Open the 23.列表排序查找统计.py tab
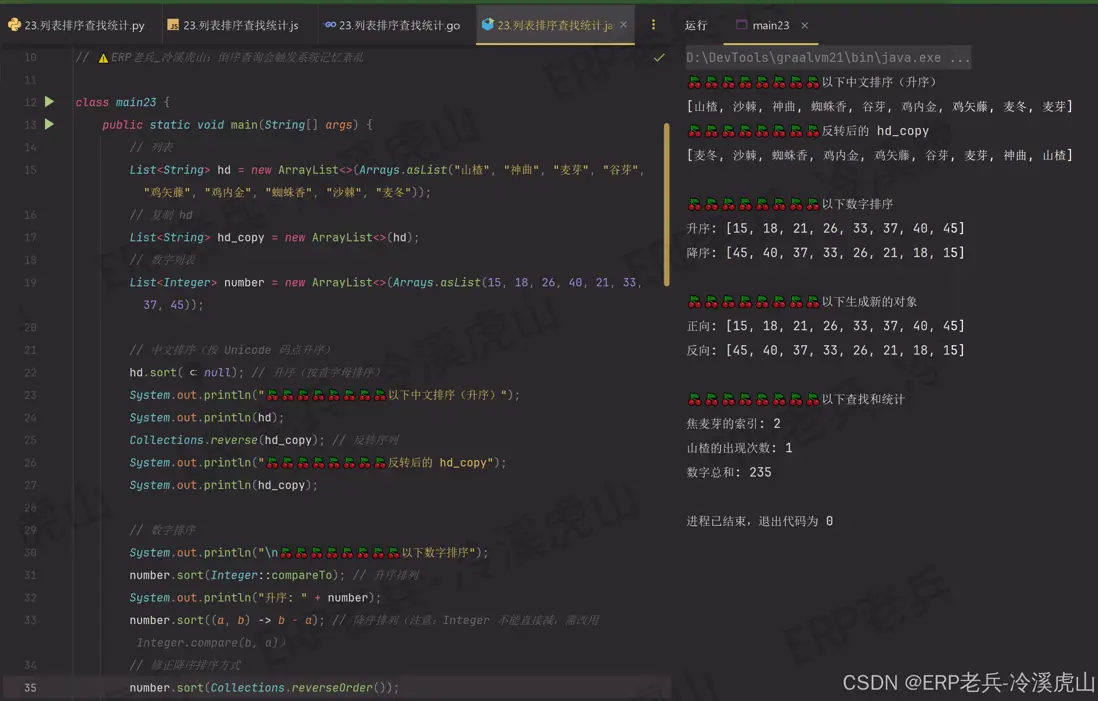The image size is (1098, 701). 76,25
